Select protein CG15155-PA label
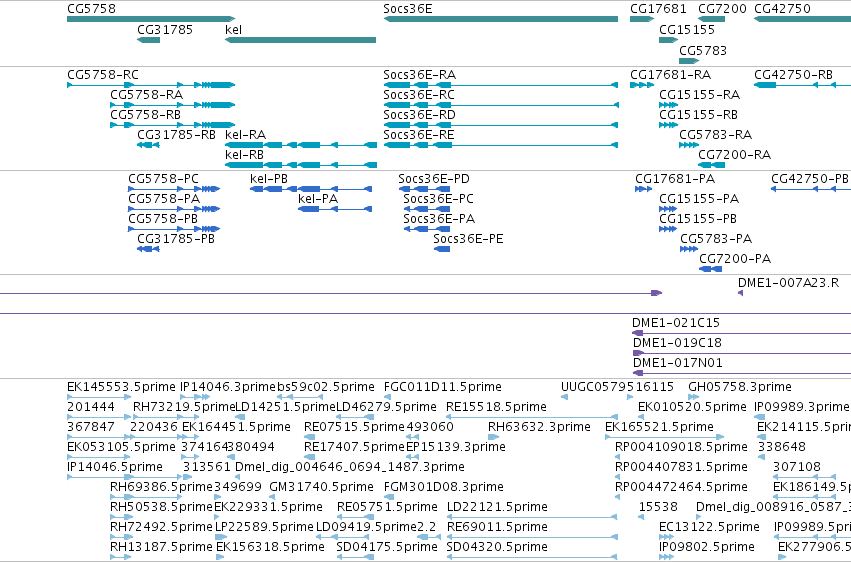 pyautogui.click(x=699, y=199)
